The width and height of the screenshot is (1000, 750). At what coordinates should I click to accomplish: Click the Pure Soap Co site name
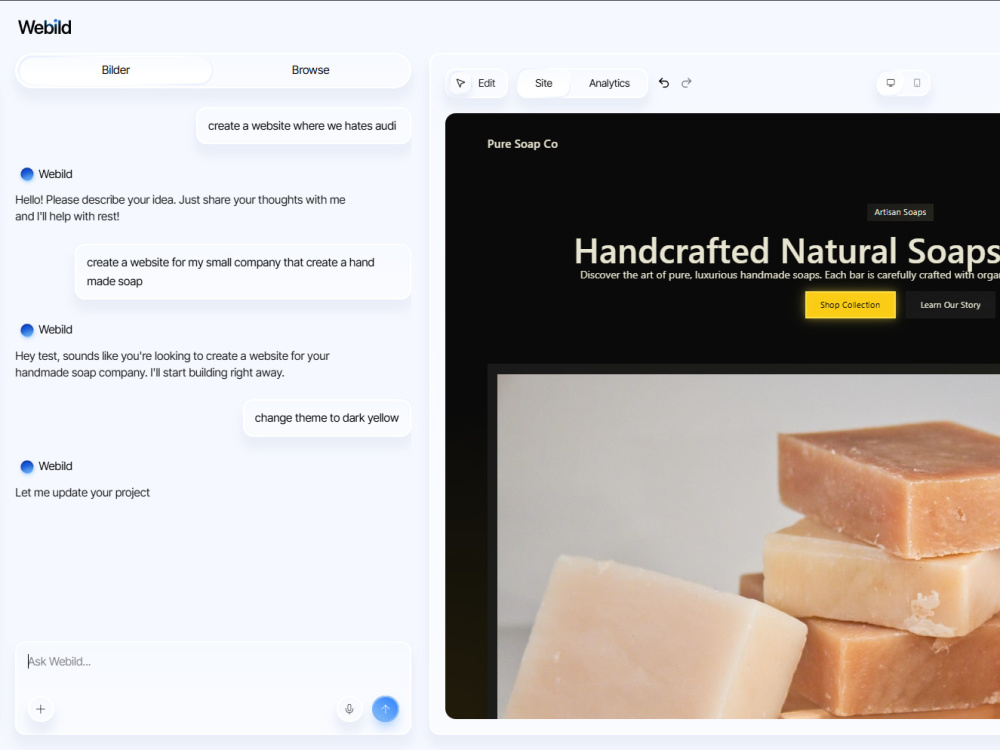pyautogui.click(x=522, y=144)
